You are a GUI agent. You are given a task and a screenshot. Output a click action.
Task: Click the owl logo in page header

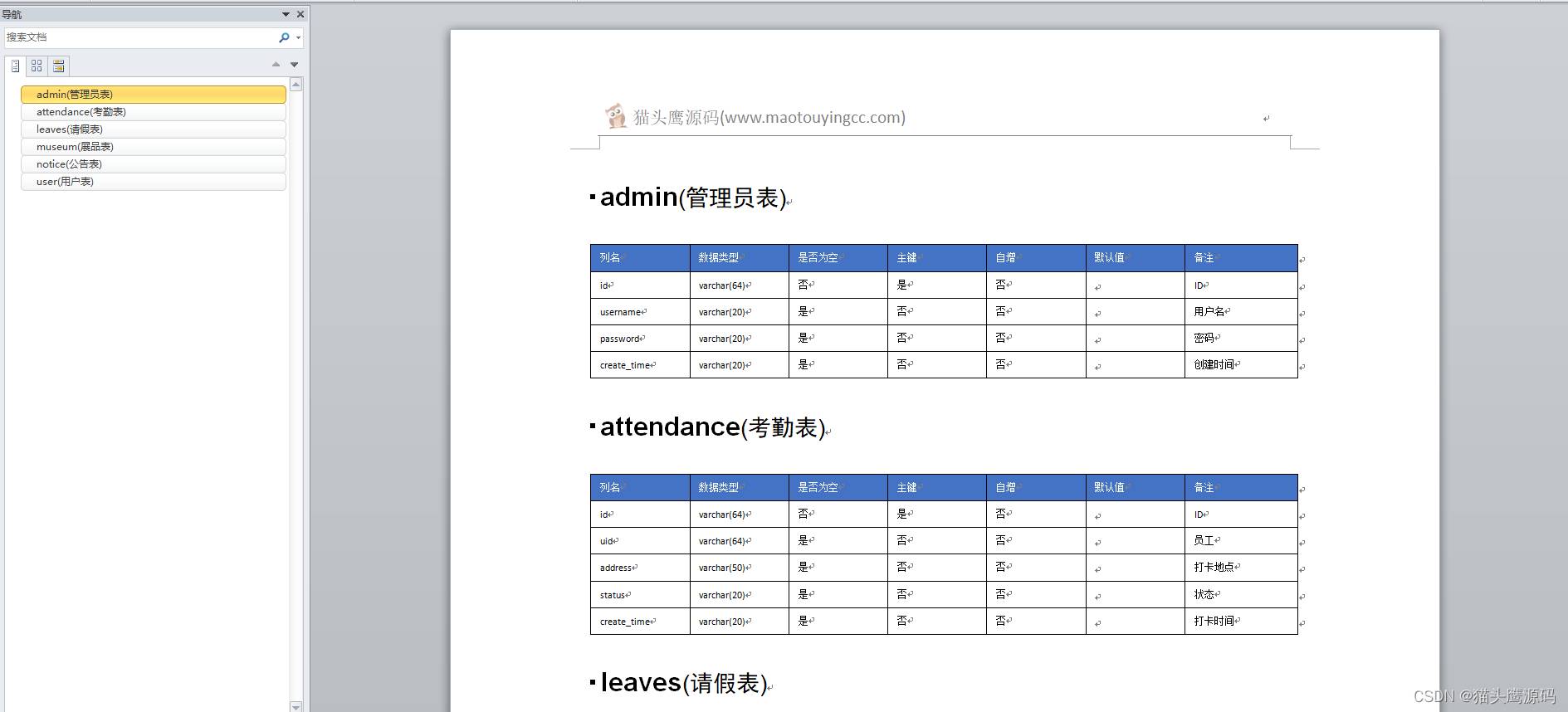tap(615, 116)
